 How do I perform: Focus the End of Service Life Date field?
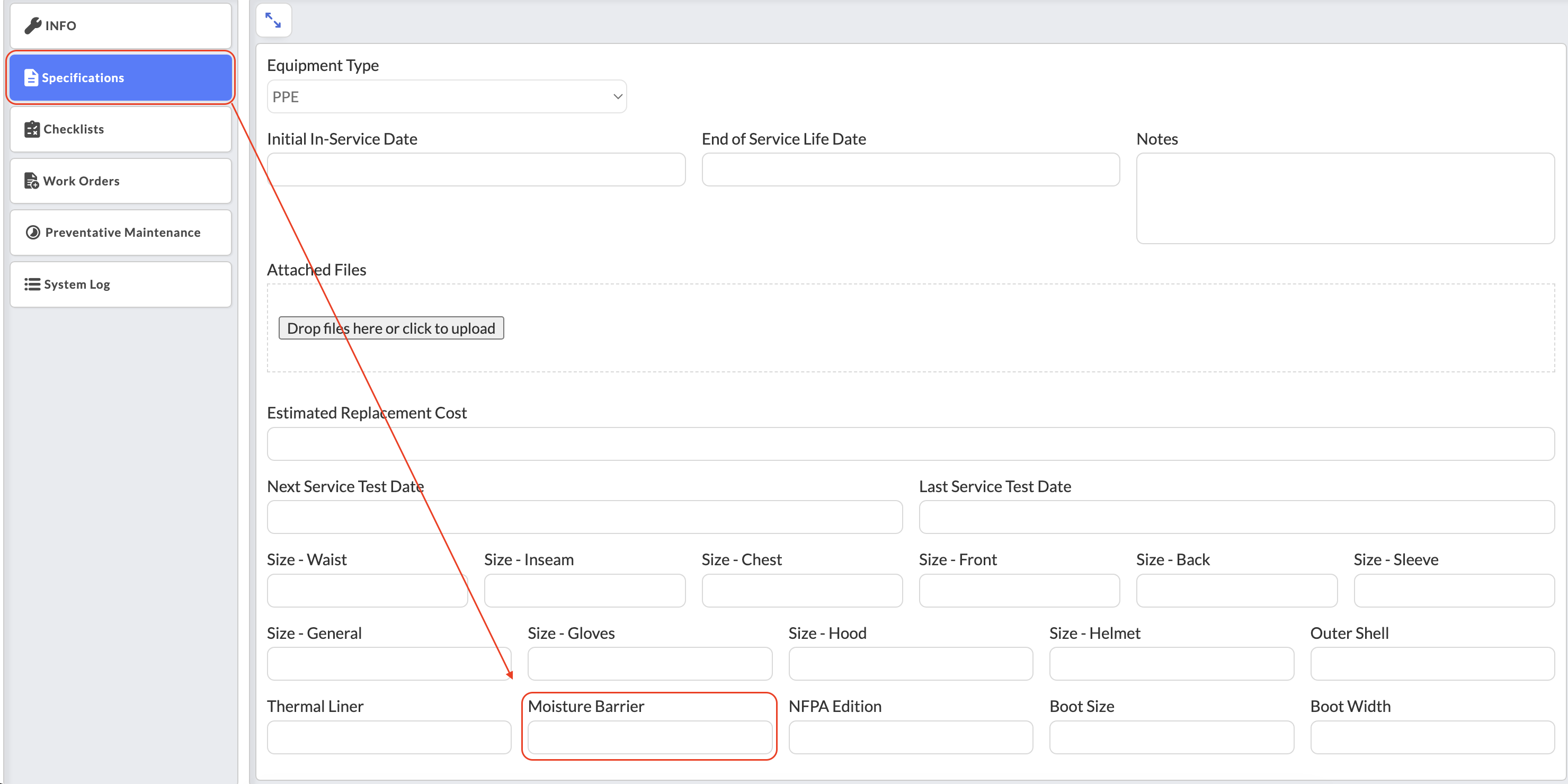[911, 170]
